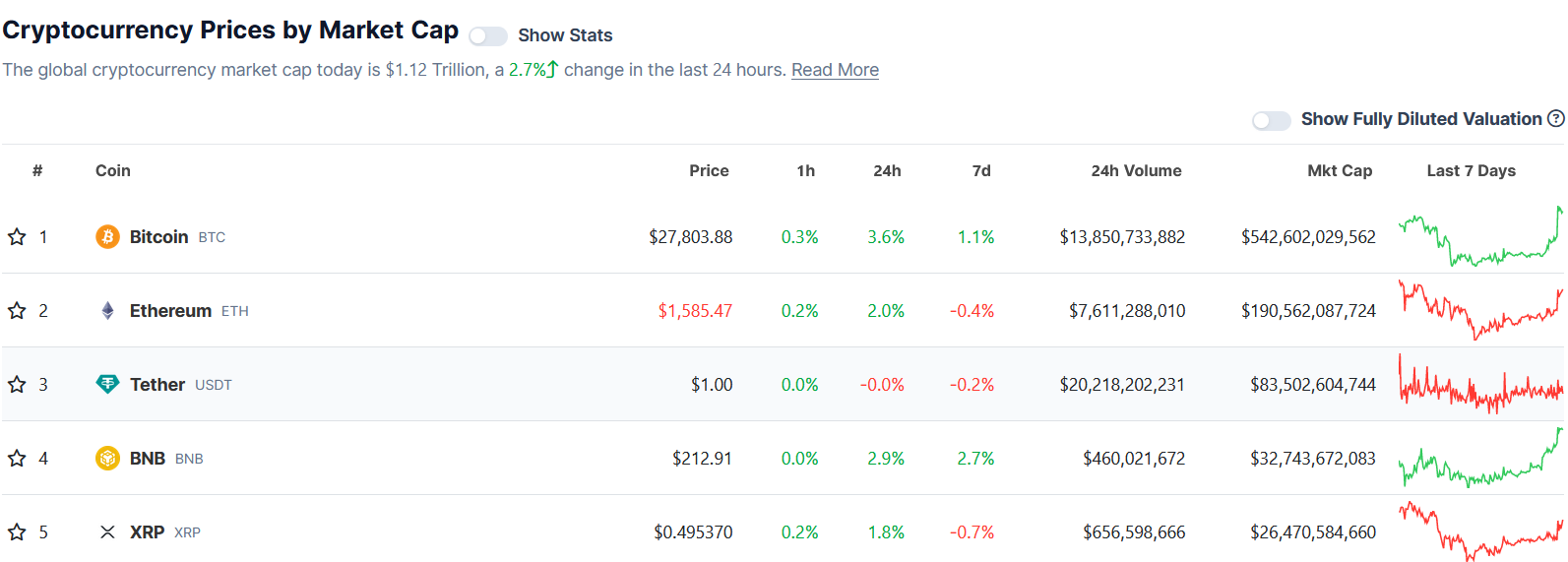This screenshot has height=562, width=1568.
Task: Sort table by Mkt Cap column
Action: pyautogui.click(x=1339, y=171)
